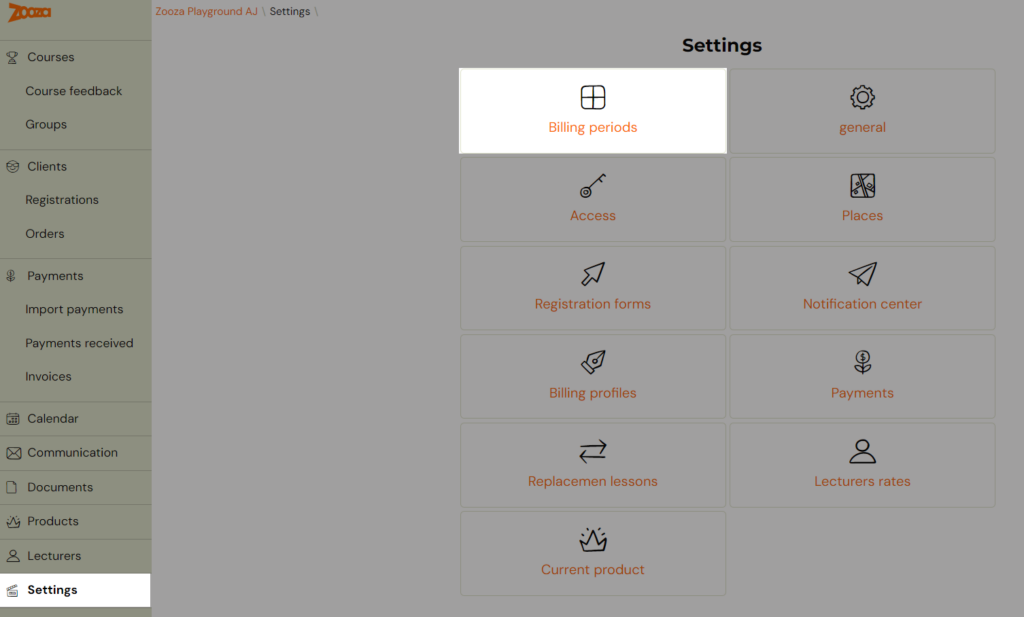Click the Places scissors-map icon
1024x617 pixels.
(x=862, y=186)
